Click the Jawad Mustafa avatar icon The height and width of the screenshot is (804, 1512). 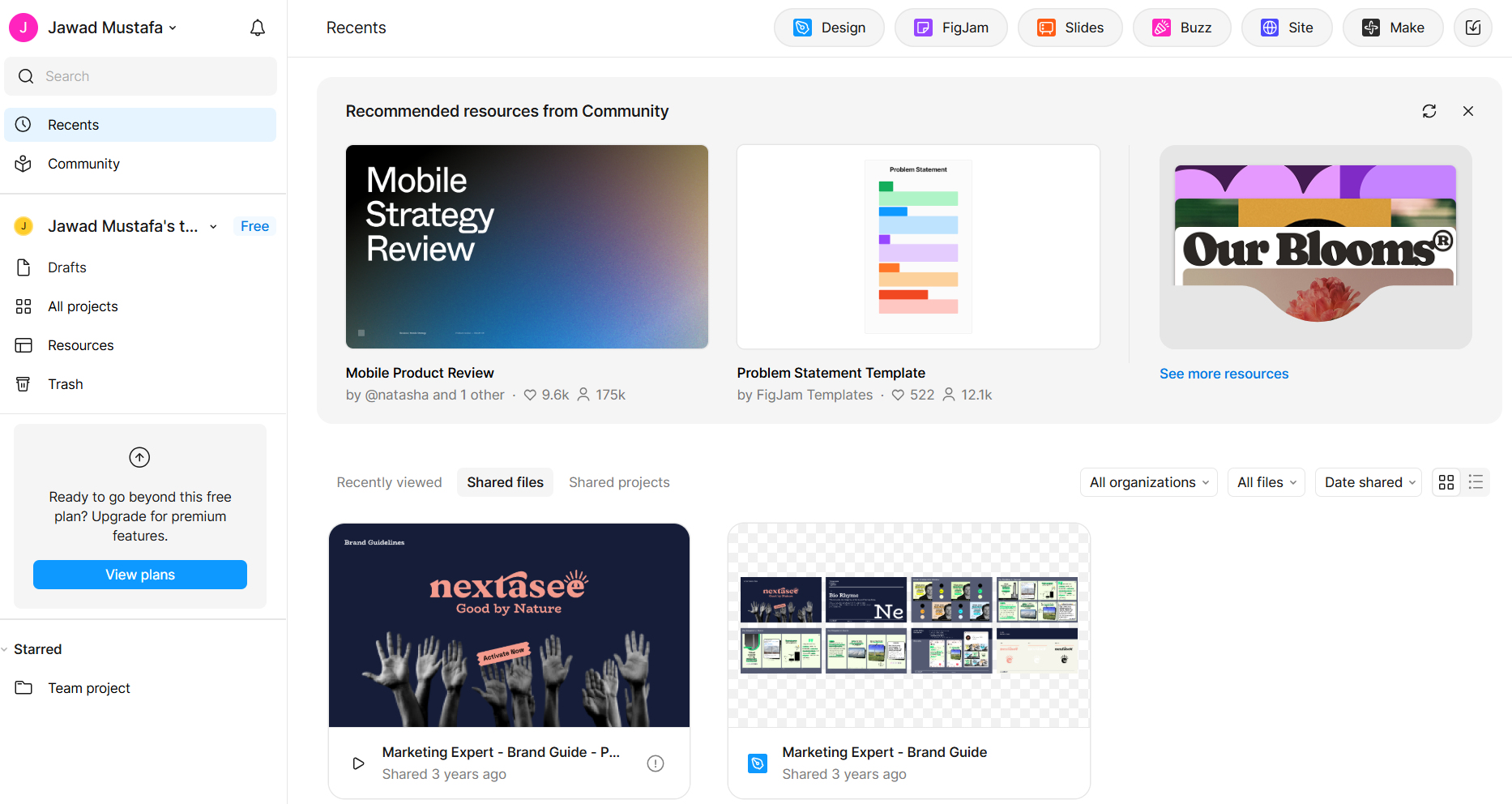[23, 28]
